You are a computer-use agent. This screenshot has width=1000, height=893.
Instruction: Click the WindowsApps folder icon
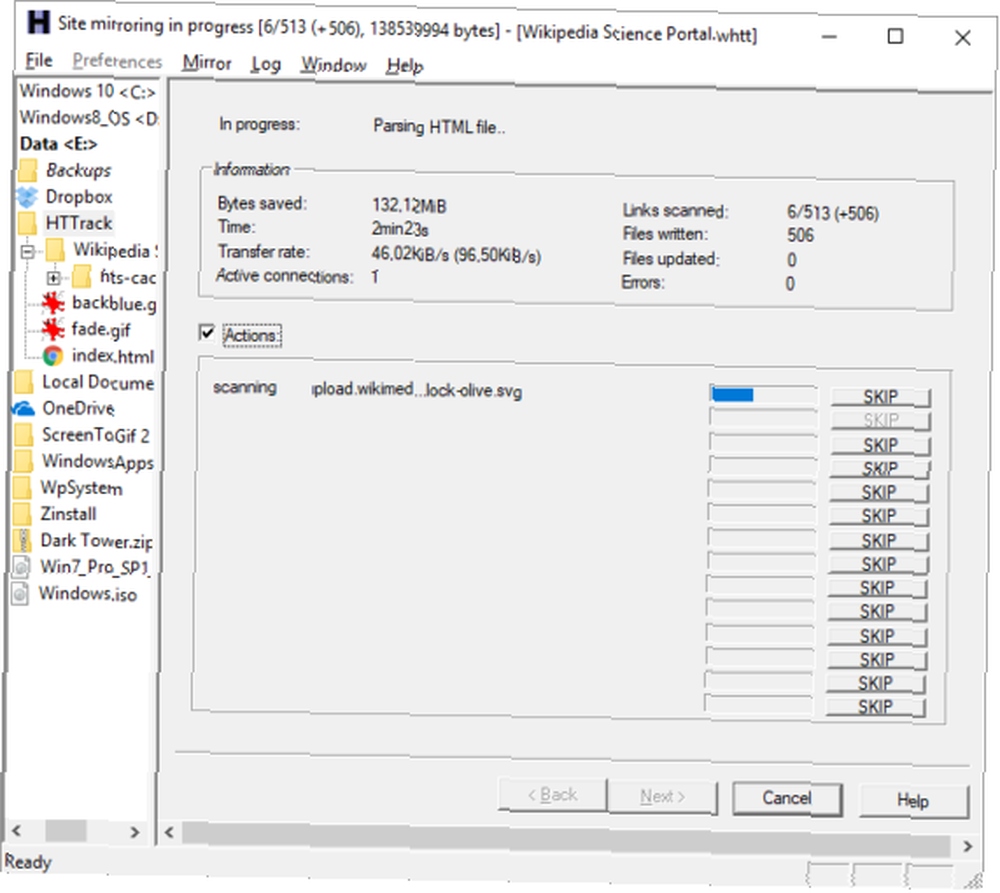pyautogui.click(x=24, y=461)
